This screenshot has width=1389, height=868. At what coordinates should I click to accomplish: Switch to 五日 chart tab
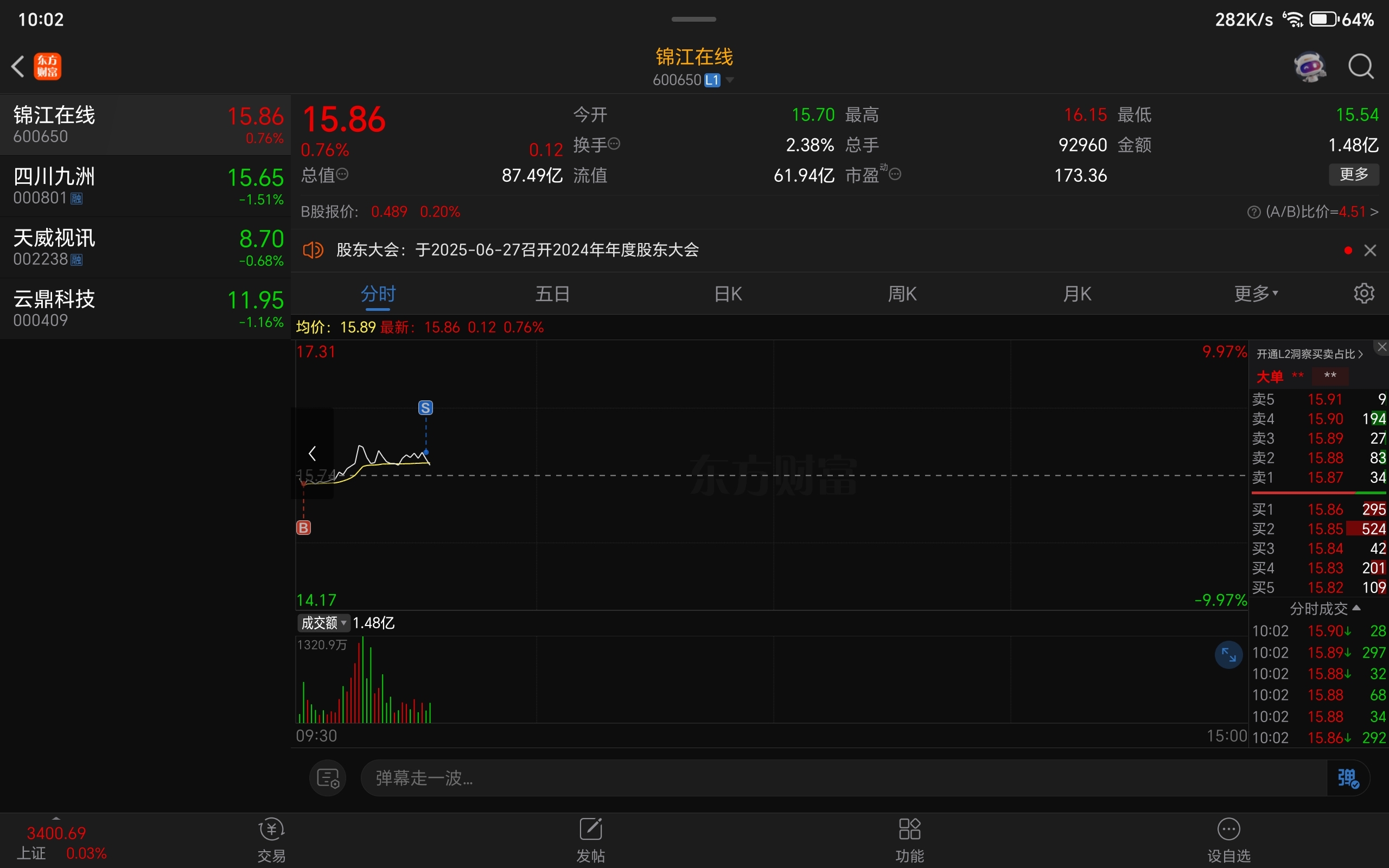(x=553, y=294)
